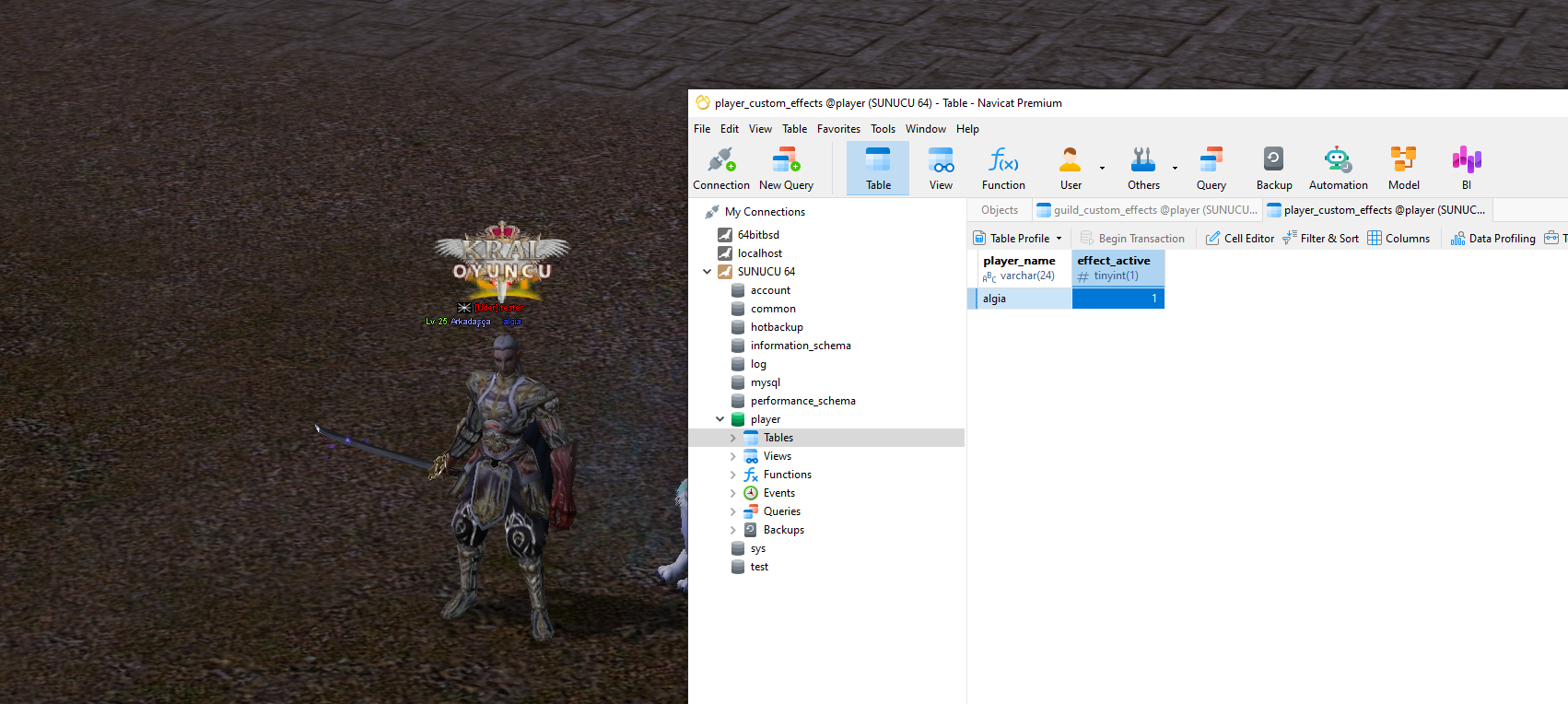Expand the User dropdown arrow

[1102, 169]
